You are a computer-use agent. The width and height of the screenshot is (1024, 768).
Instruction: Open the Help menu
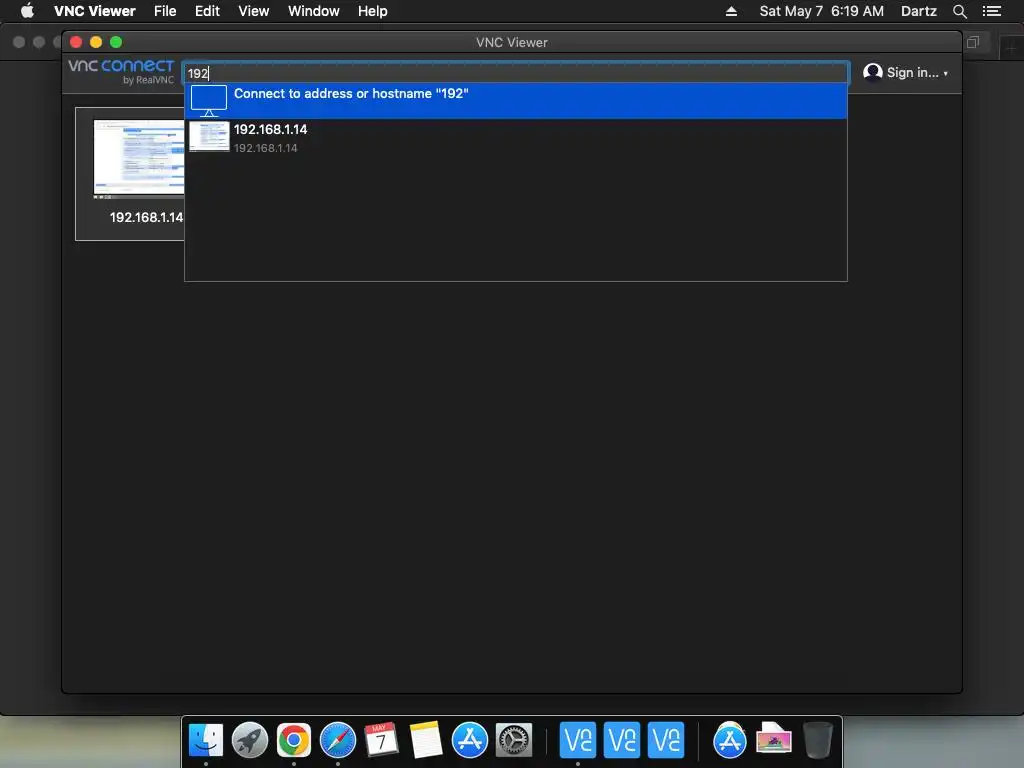[372, 11]
